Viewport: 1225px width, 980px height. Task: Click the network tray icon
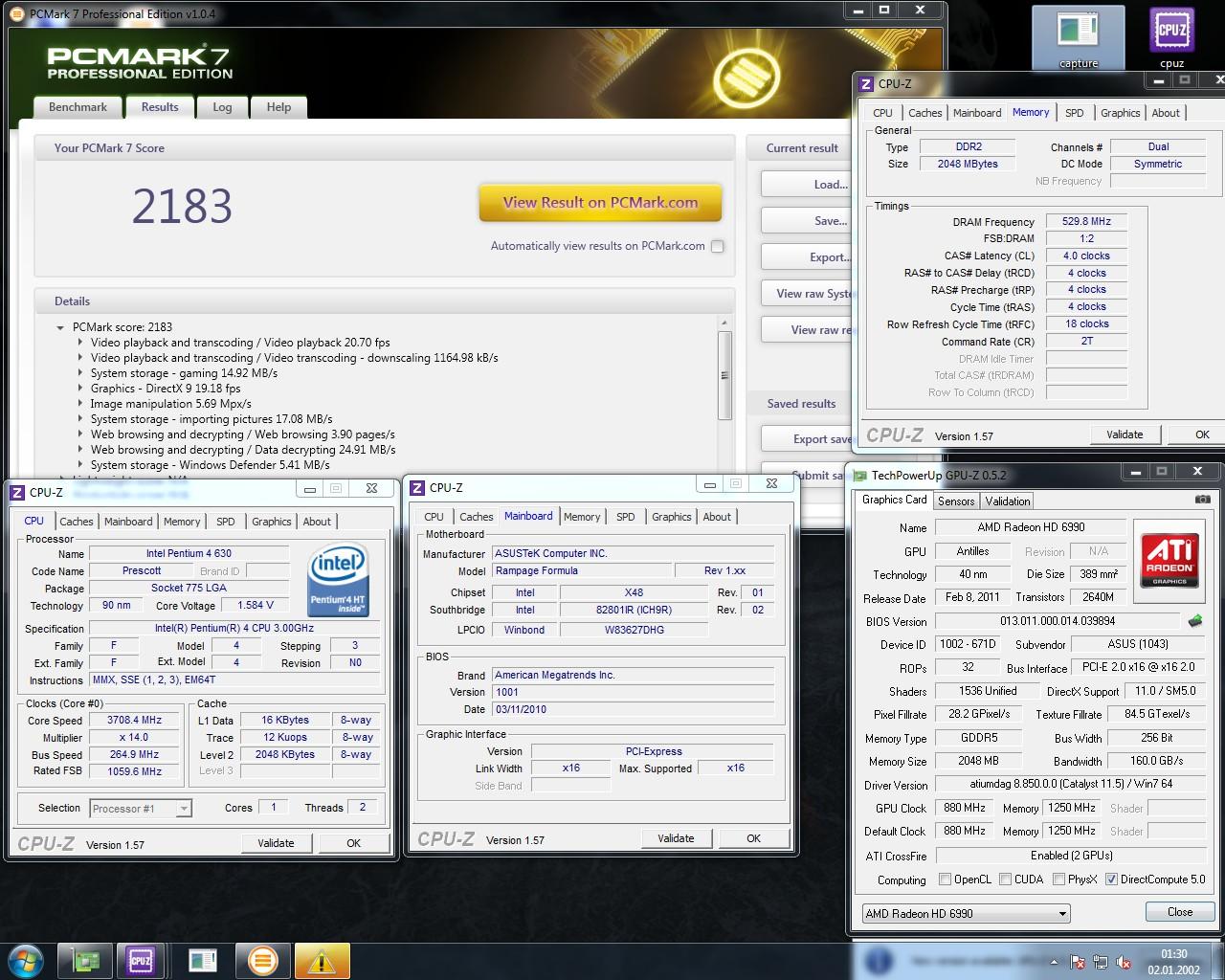click(x=1101, y=961)
